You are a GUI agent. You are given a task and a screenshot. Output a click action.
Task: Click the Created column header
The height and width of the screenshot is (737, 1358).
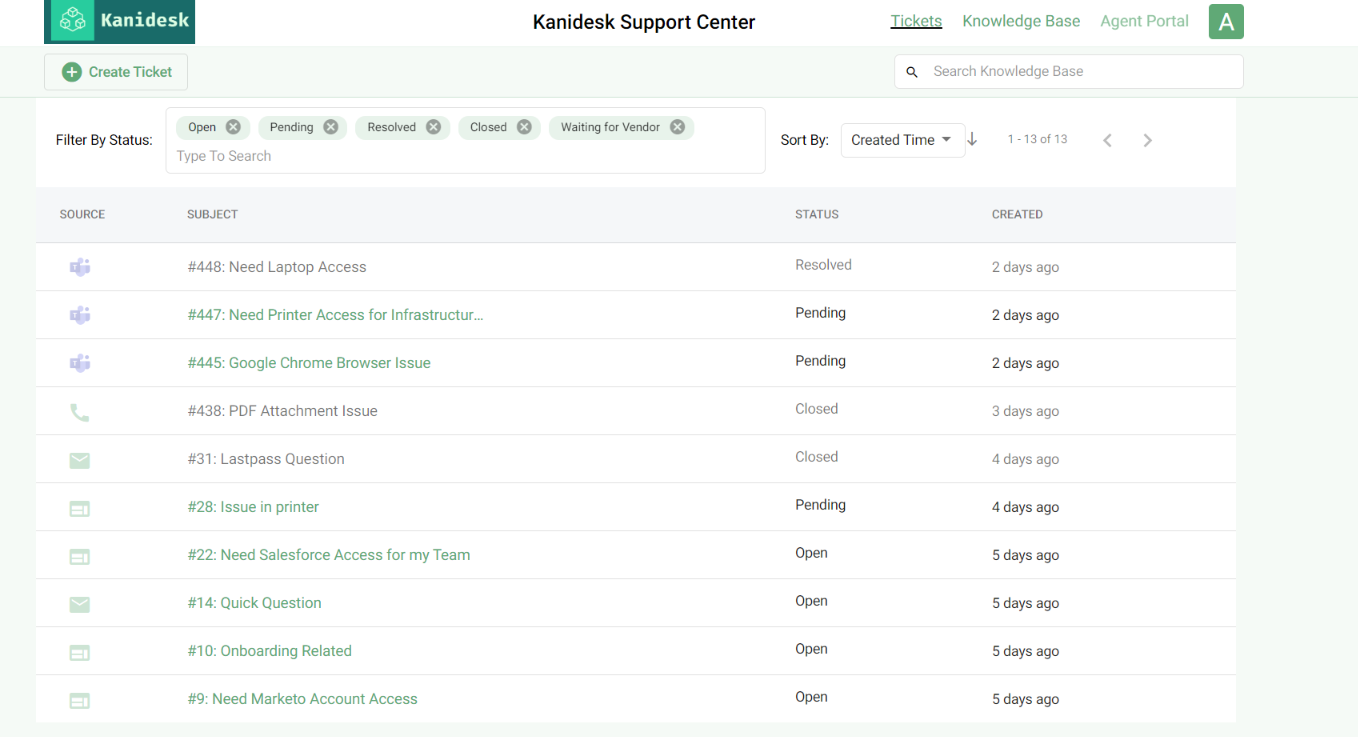pyautogui.click(x=1017, y=214)
